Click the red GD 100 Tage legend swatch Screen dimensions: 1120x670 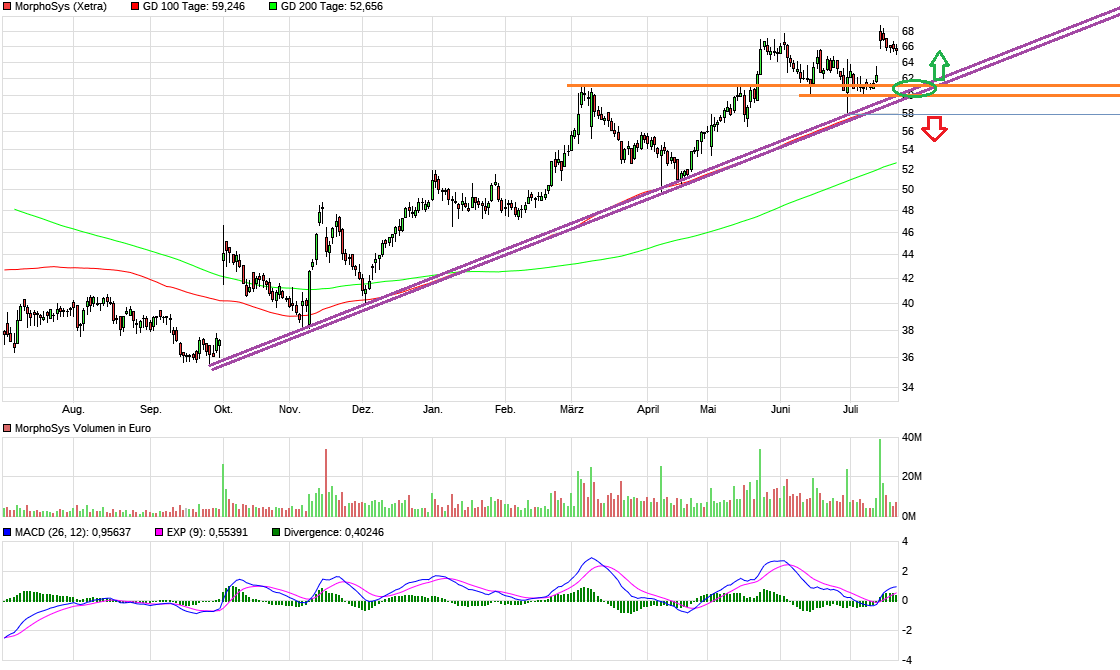point(136,6)
